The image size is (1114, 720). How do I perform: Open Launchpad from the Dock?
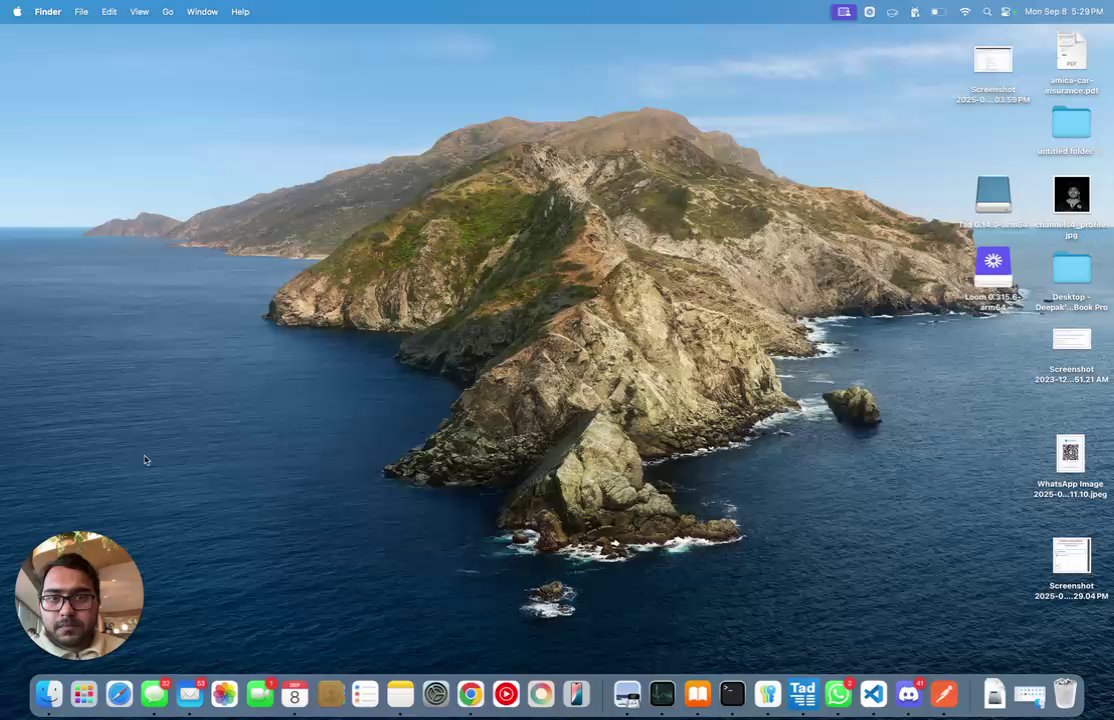pos(84,693)
